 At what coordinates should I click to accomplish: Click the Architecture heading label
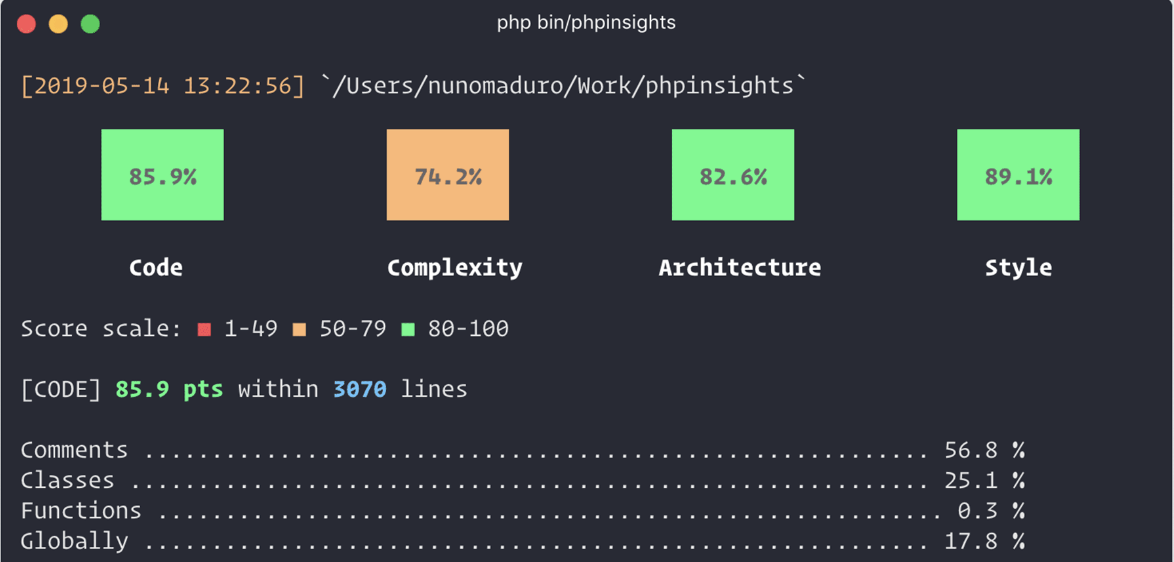[x=740, y=267]
